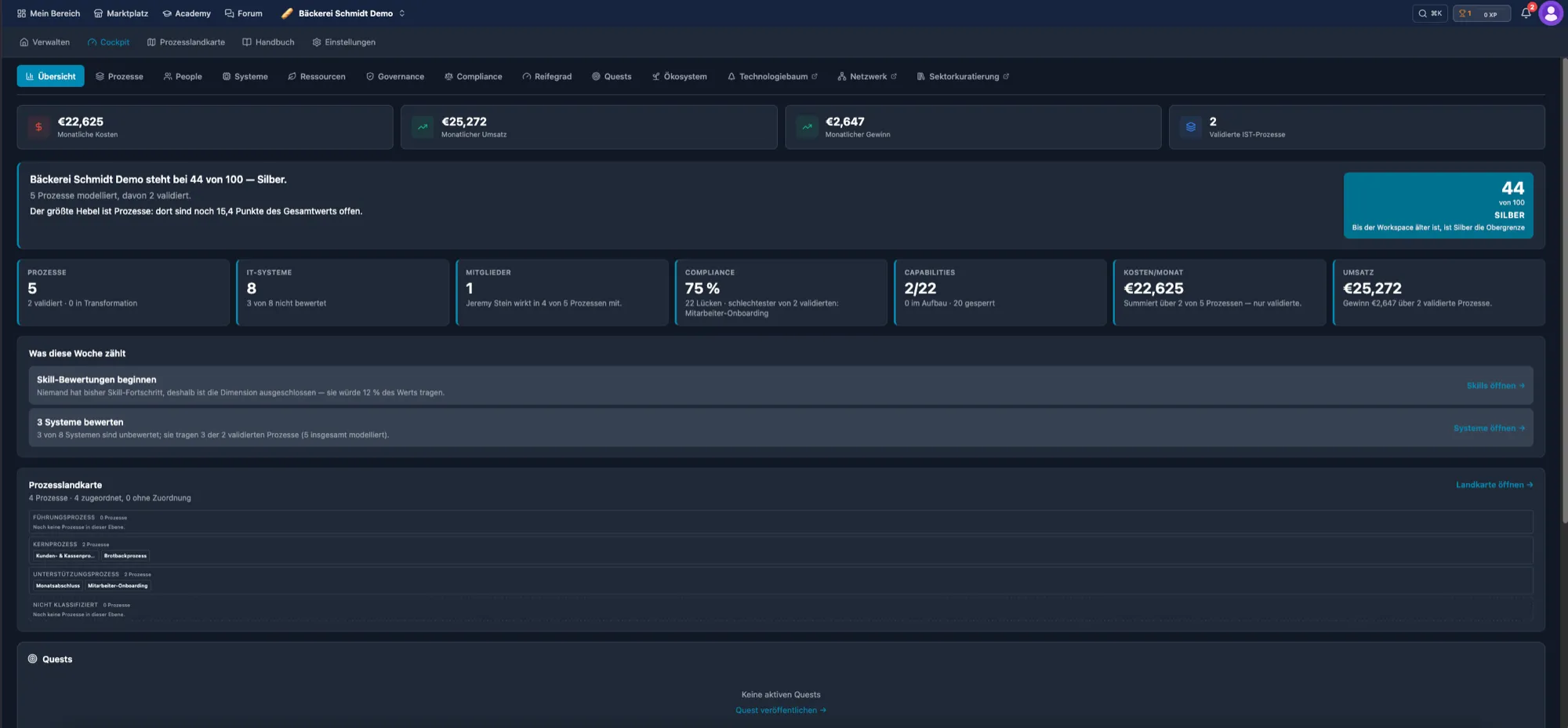This screenshot has width=1568, height=728.
Task: Click the 44 von 100 Silber score badge
Action: pos(1438,206)
